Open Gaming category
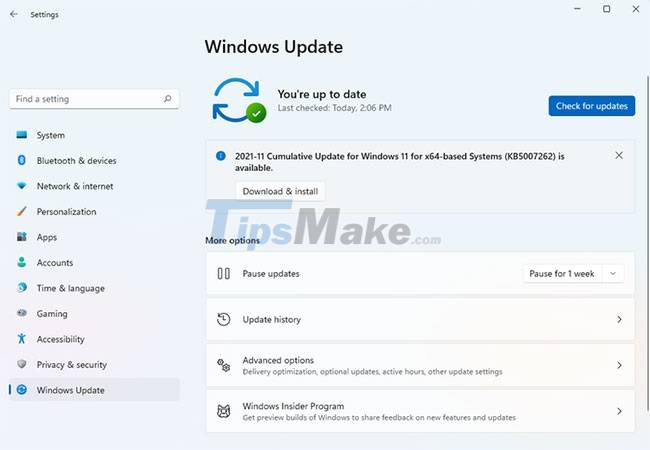 click(x=94, y=314)
